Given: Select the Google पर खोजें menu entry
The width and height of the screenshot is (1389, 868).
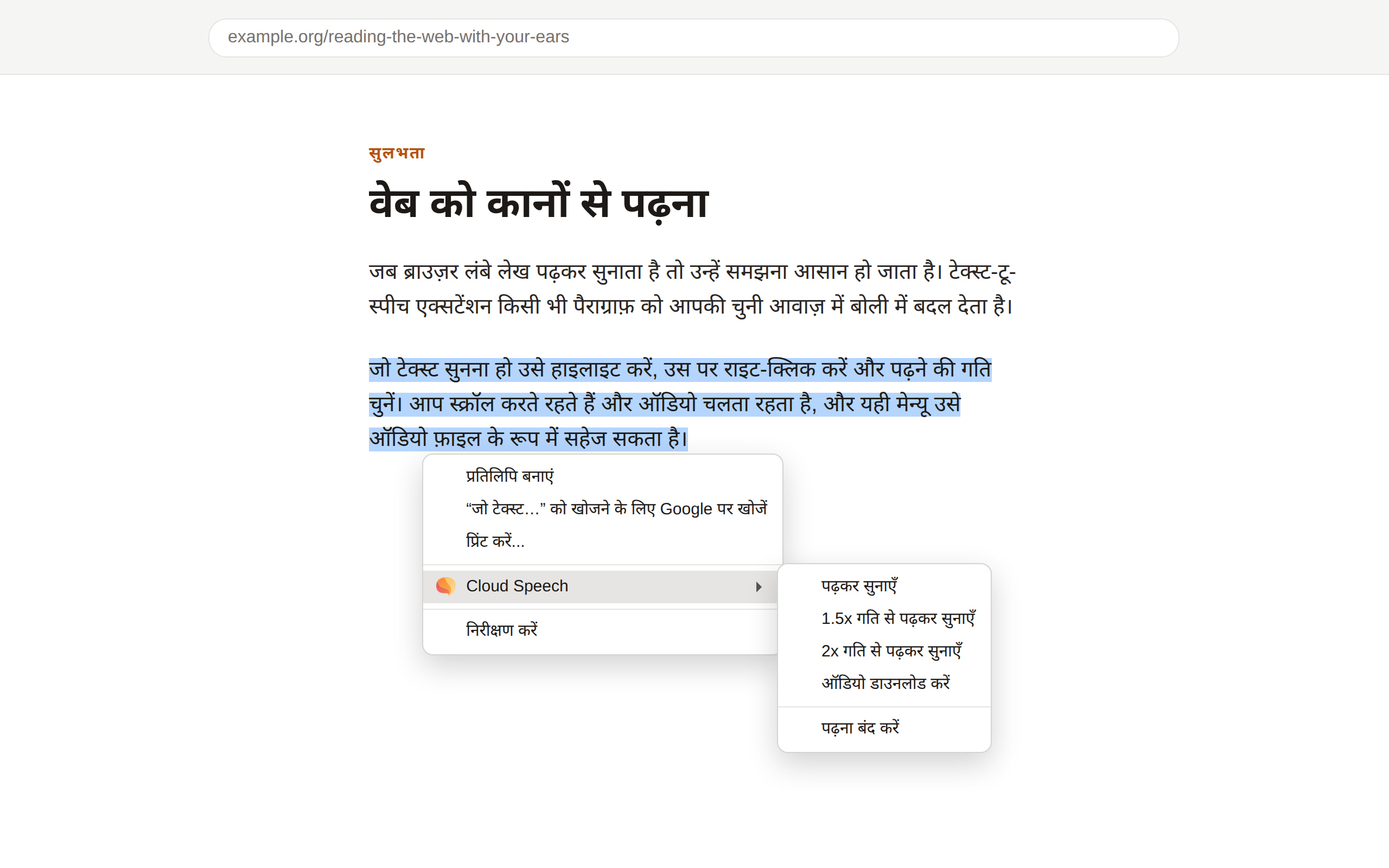Looking at the screenshot, I should click(602, 509).
